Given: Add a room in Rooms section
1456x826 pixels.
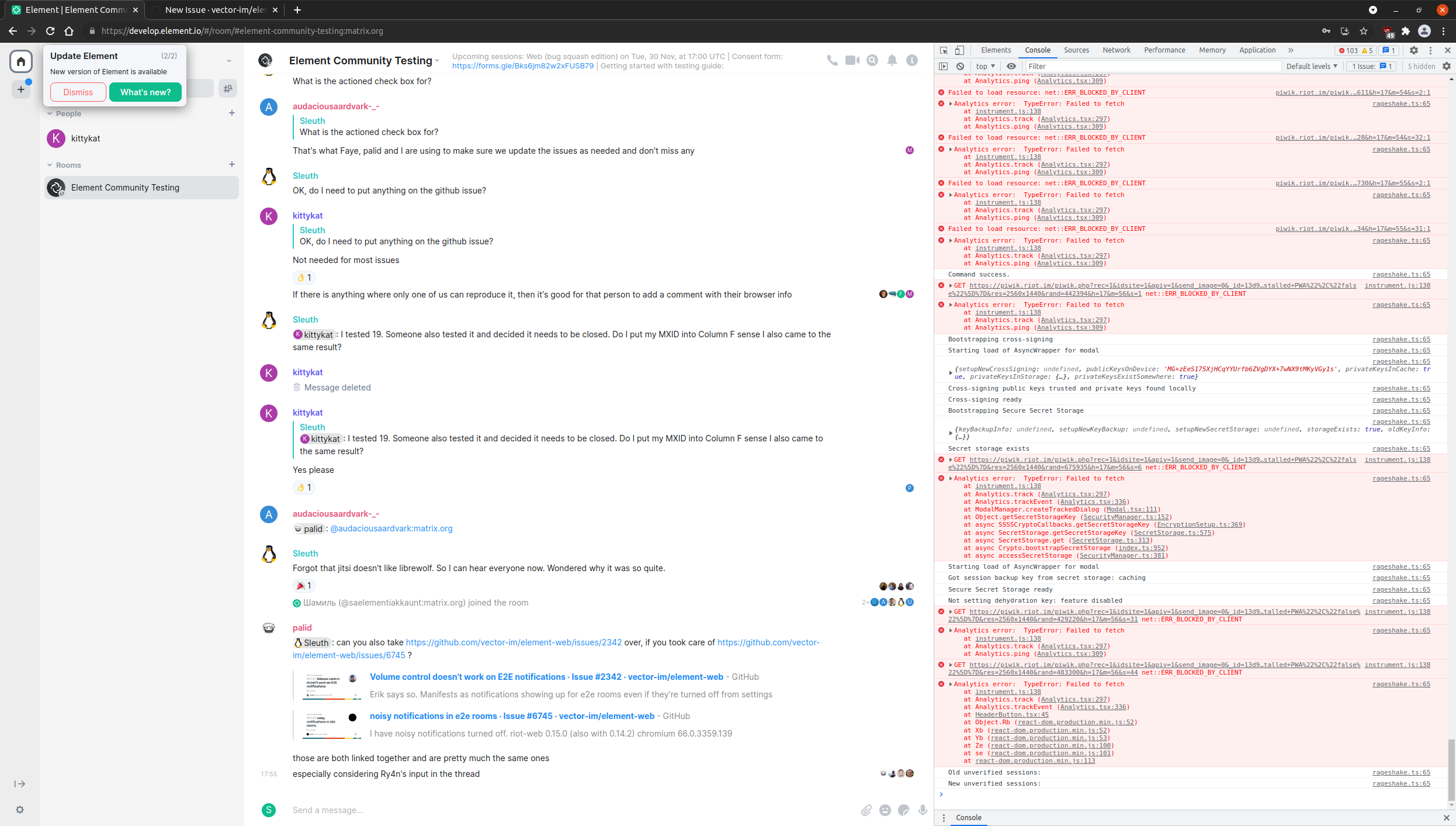Looking at the screenshot, I should [x=232, y=164].
